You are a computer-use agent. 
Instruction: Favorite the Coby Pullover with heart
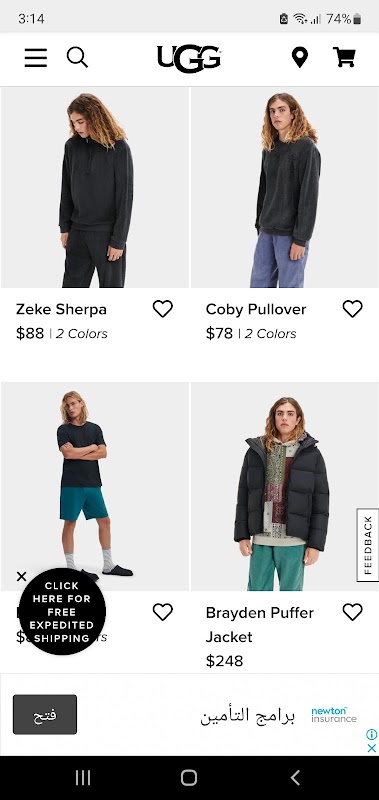click(x=352, y=309)
